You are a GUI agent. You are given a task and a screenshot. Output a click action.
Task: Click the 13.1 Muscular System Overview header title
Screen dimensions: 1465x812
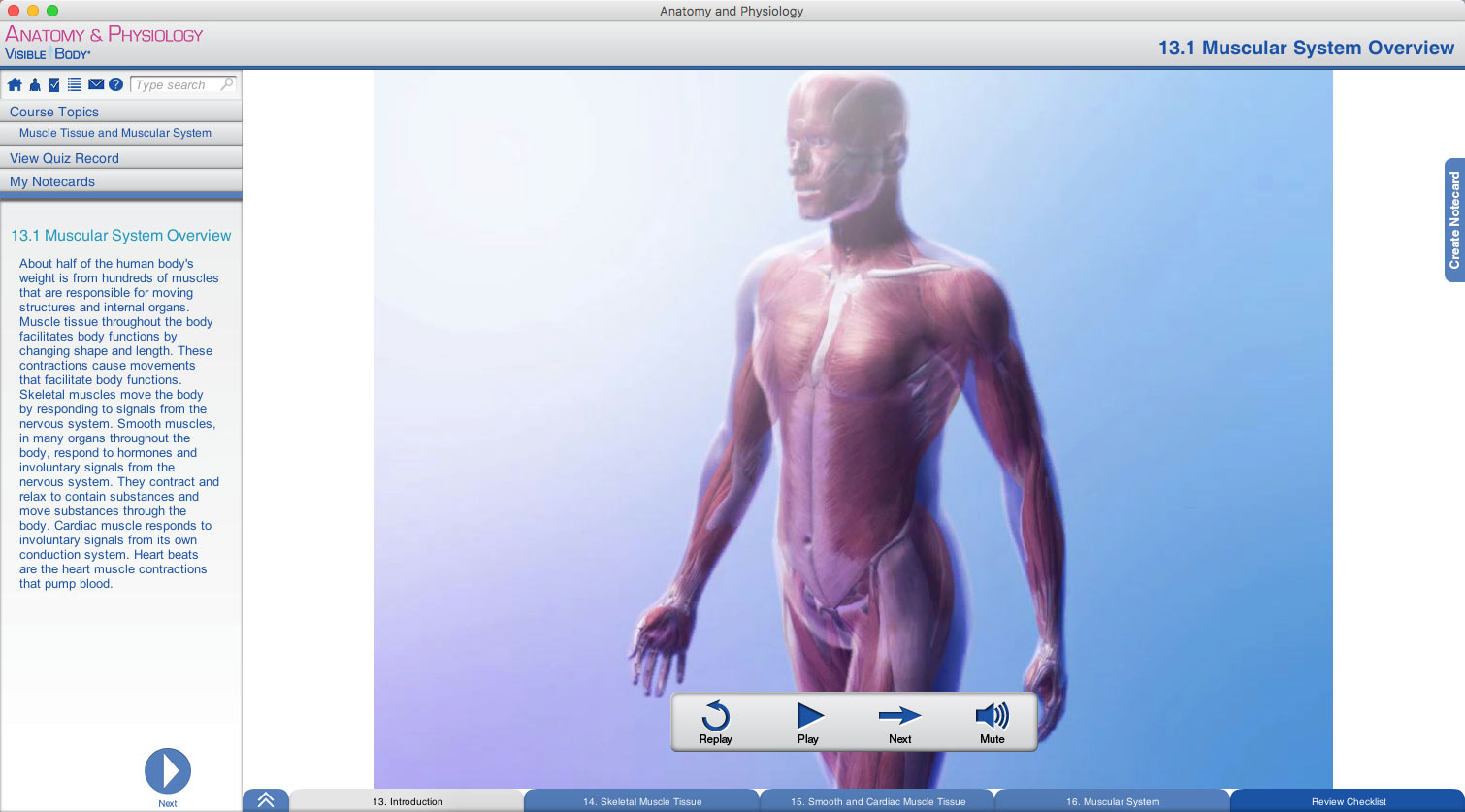pyautogui.click(x=1306, y=48)
